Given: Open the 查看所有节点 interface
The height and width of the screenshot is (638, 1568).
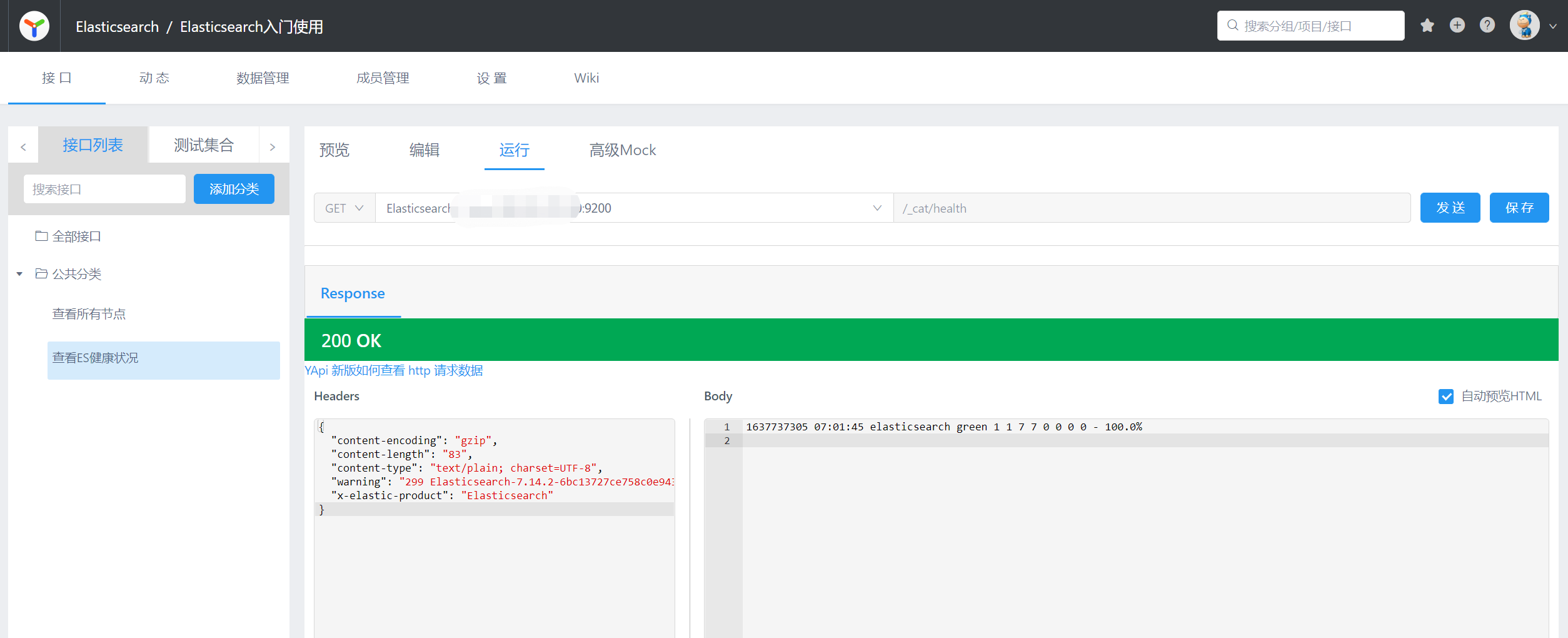Looking at the screenshot, I should point(89,314).
